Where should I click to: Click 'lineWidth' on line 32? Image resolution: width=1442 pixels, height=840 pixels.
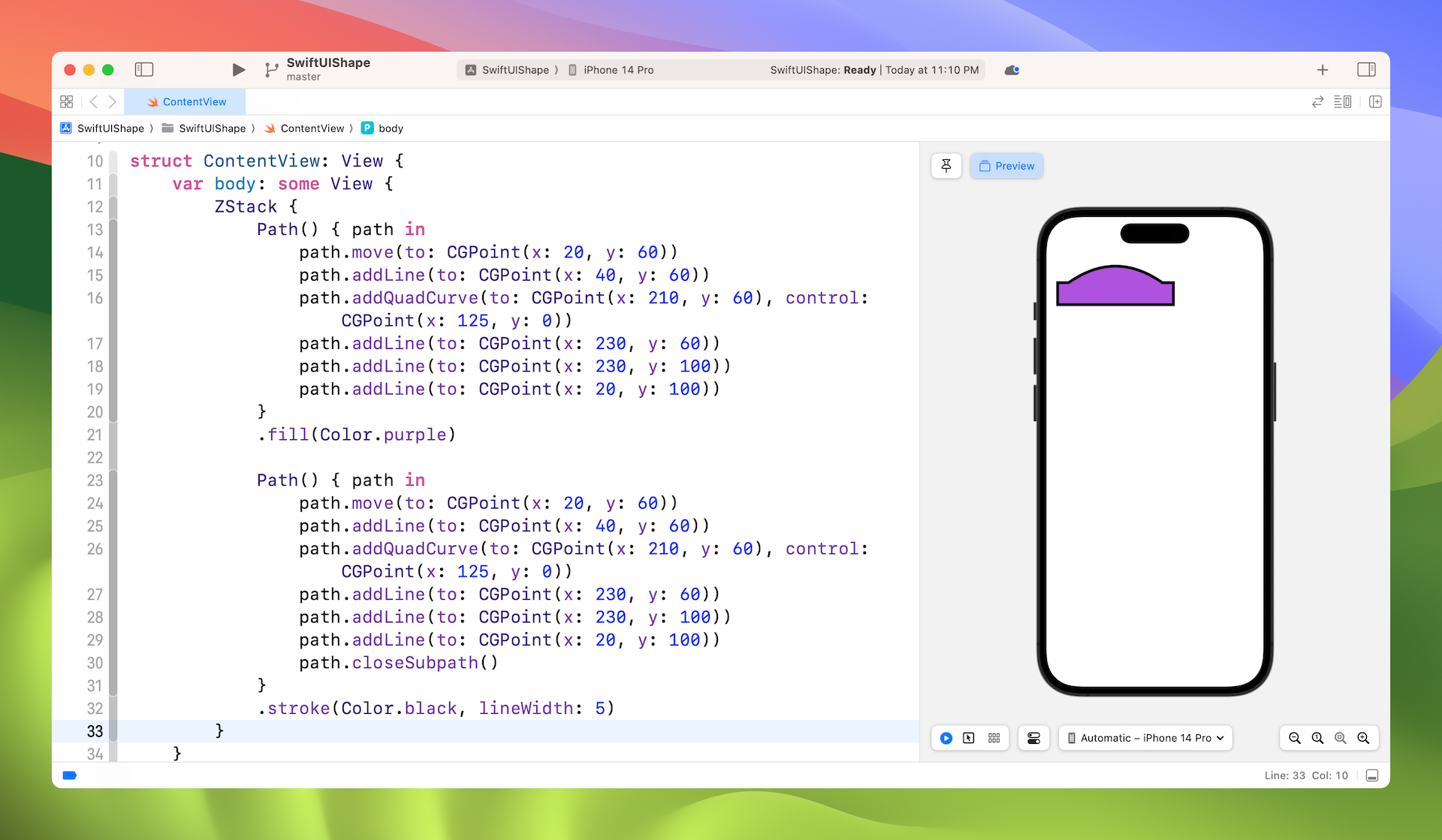click(x=526, y=709)
